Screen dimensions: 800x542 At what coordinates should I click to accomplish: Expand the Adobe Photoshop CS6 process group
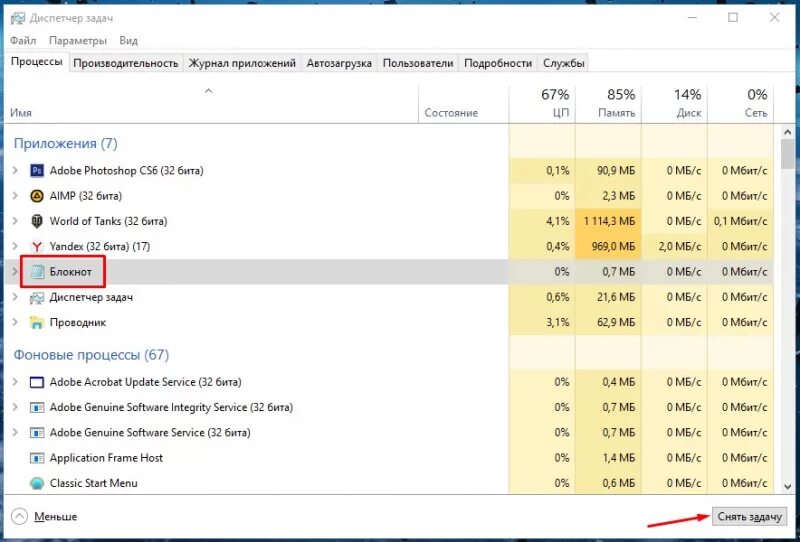click(x=15, y=170)
